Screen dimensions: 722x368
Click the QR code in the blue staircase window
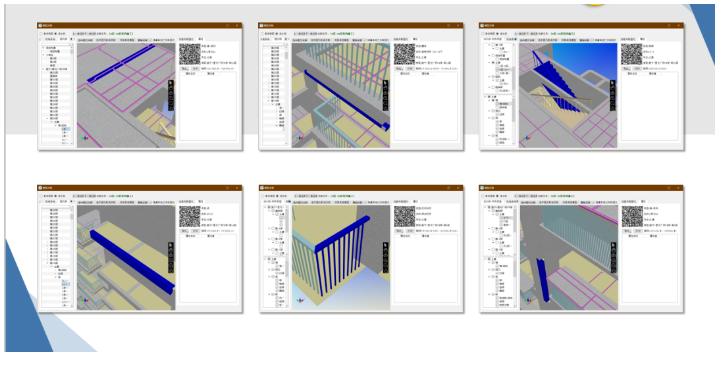coord(631,54)
